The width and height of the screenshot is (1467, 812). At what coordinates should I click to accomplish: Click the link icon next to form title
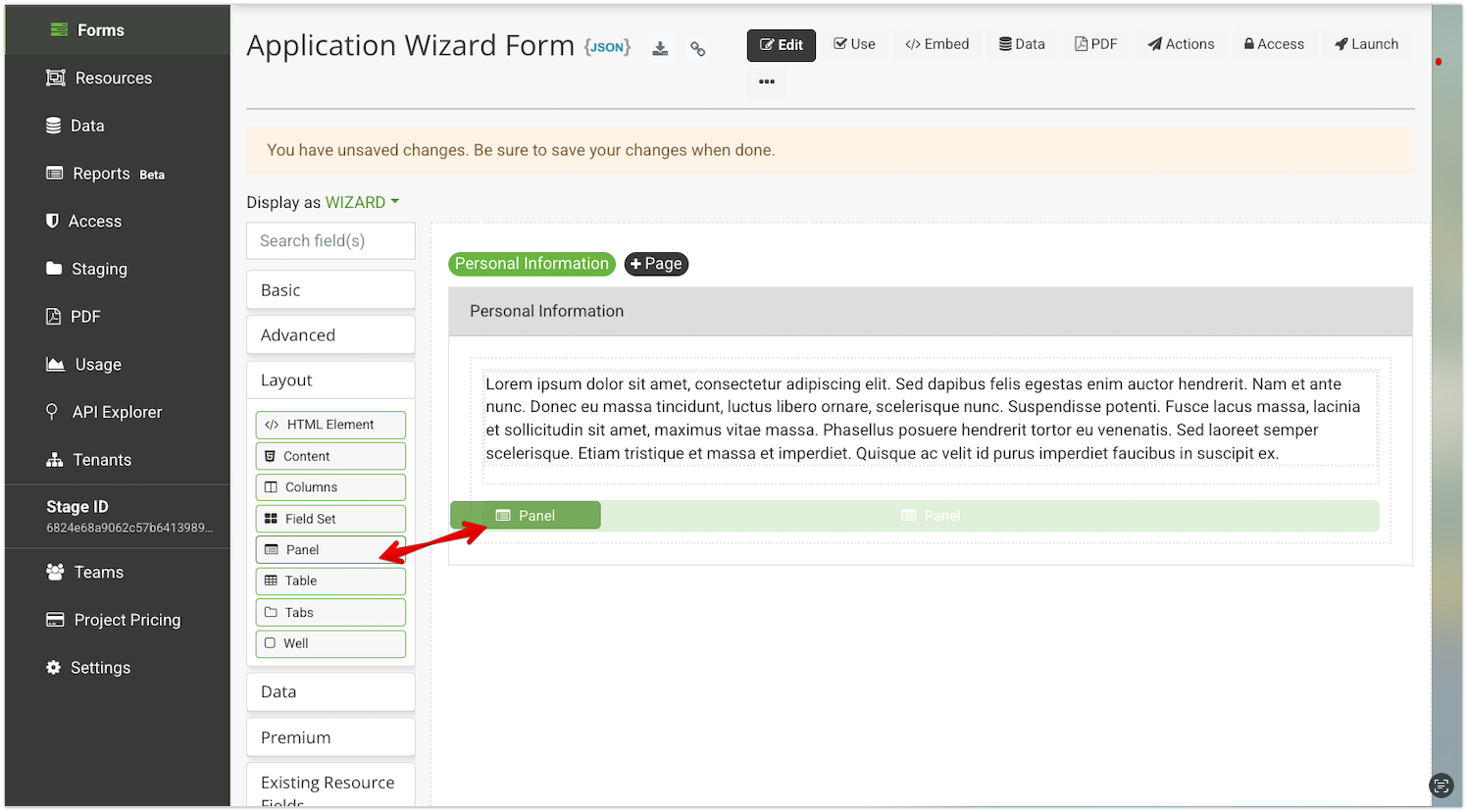point(697,49)
